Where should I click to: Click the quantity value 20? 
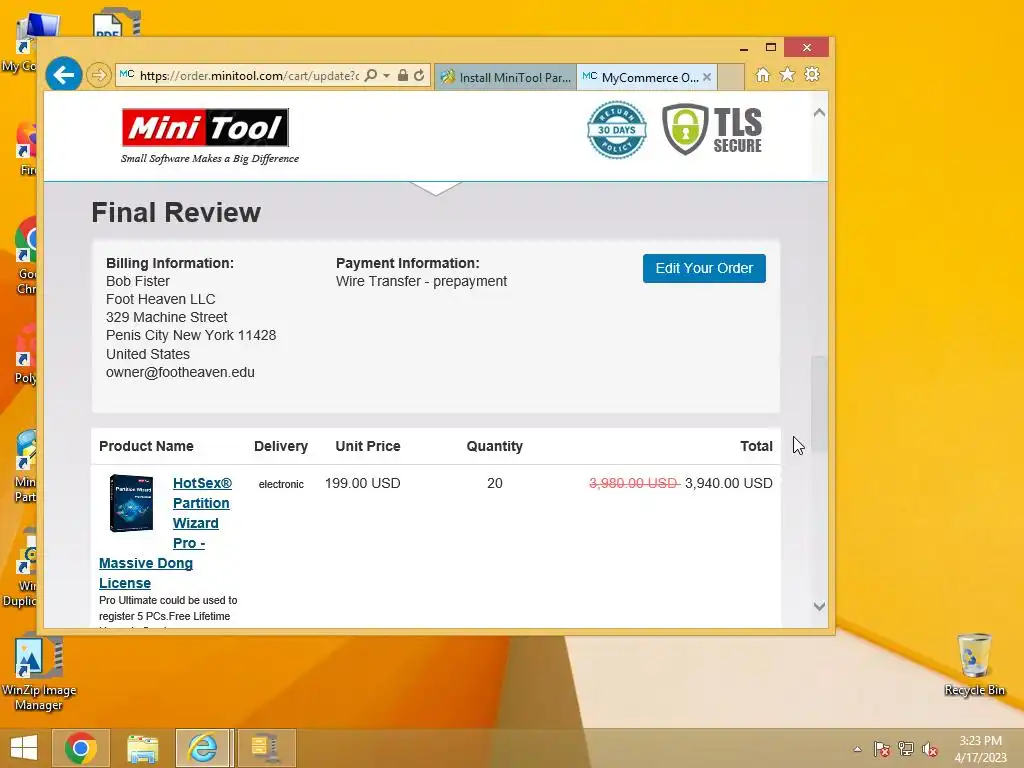pos(494,483)
